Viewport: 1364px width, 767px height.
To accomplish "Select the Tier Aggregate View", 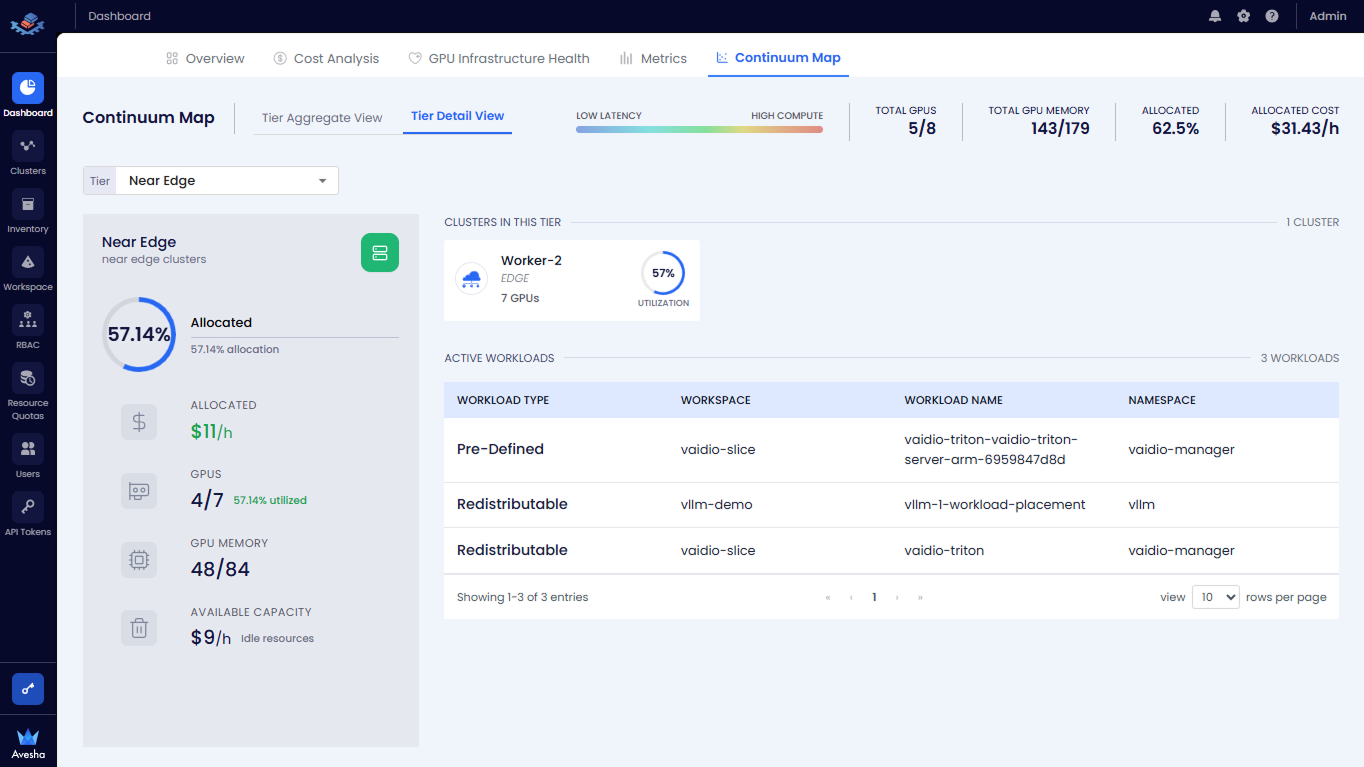I will [322, 118].
